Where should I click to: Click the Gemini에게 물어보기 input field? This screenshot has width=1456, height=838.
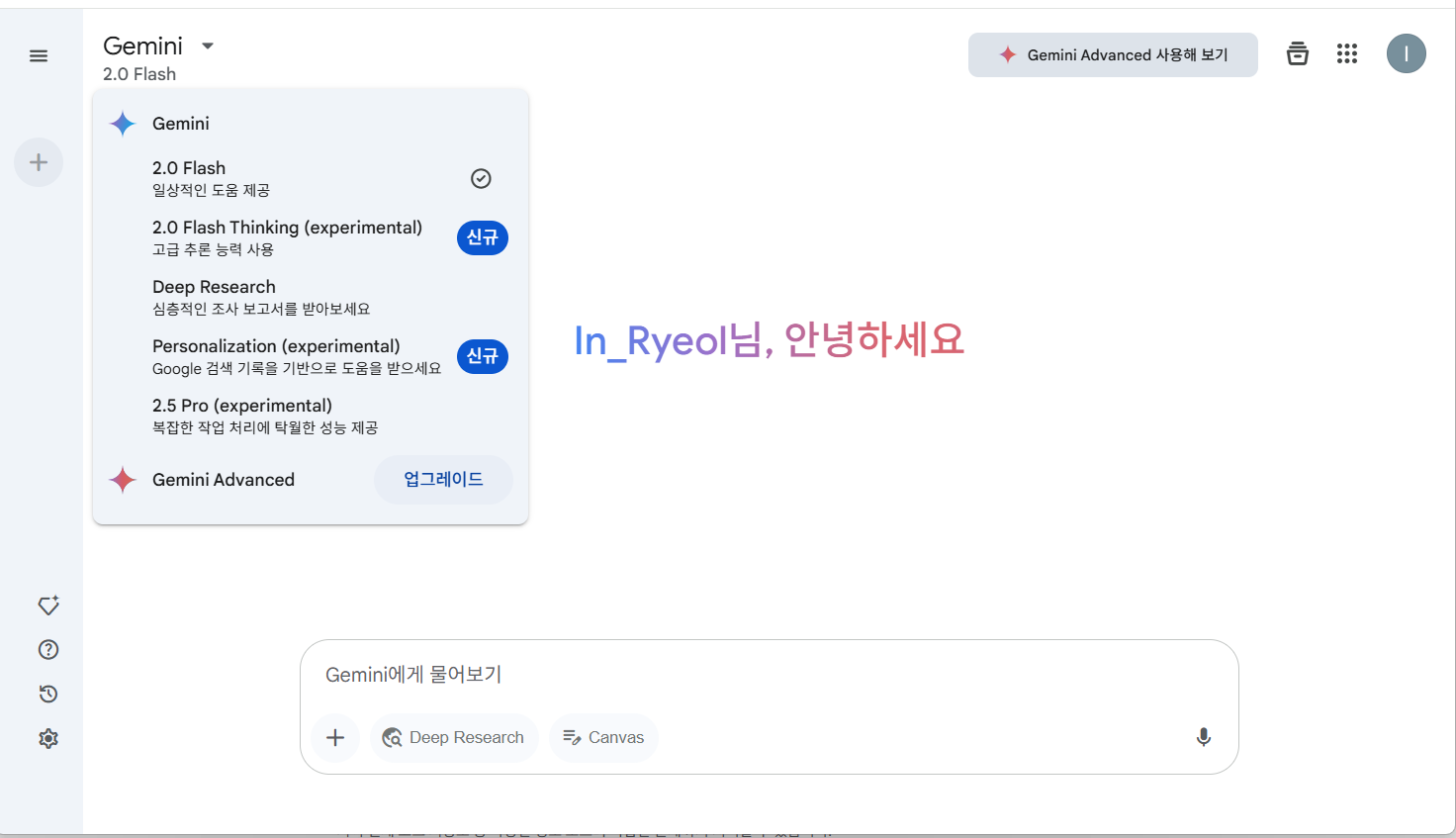(769, 675)
